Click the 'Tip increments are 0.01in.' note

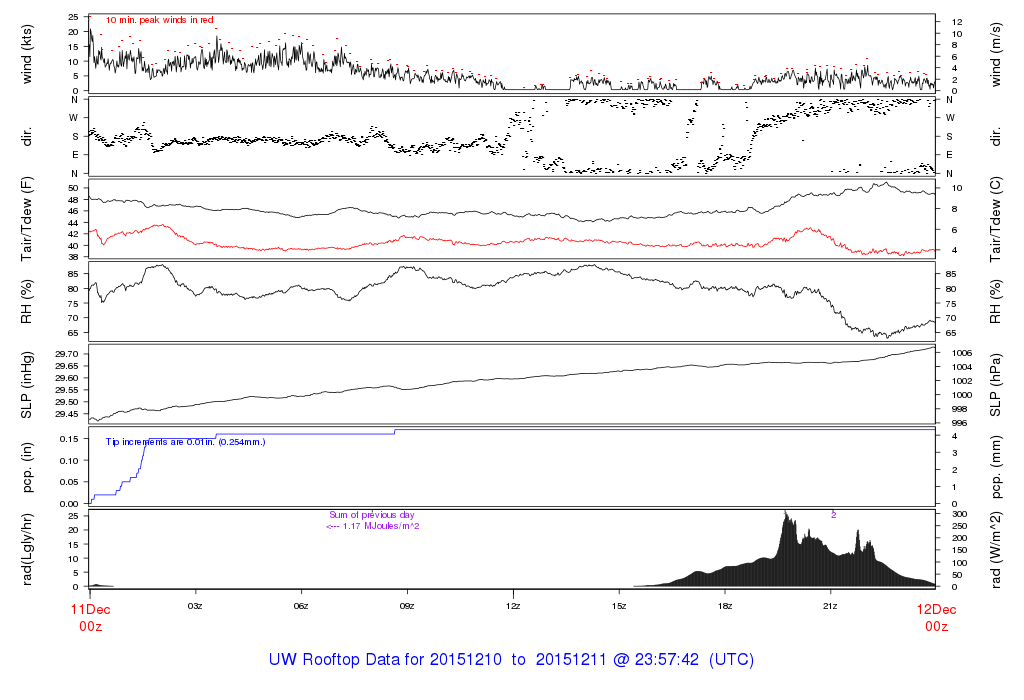[x=185, y=441]
